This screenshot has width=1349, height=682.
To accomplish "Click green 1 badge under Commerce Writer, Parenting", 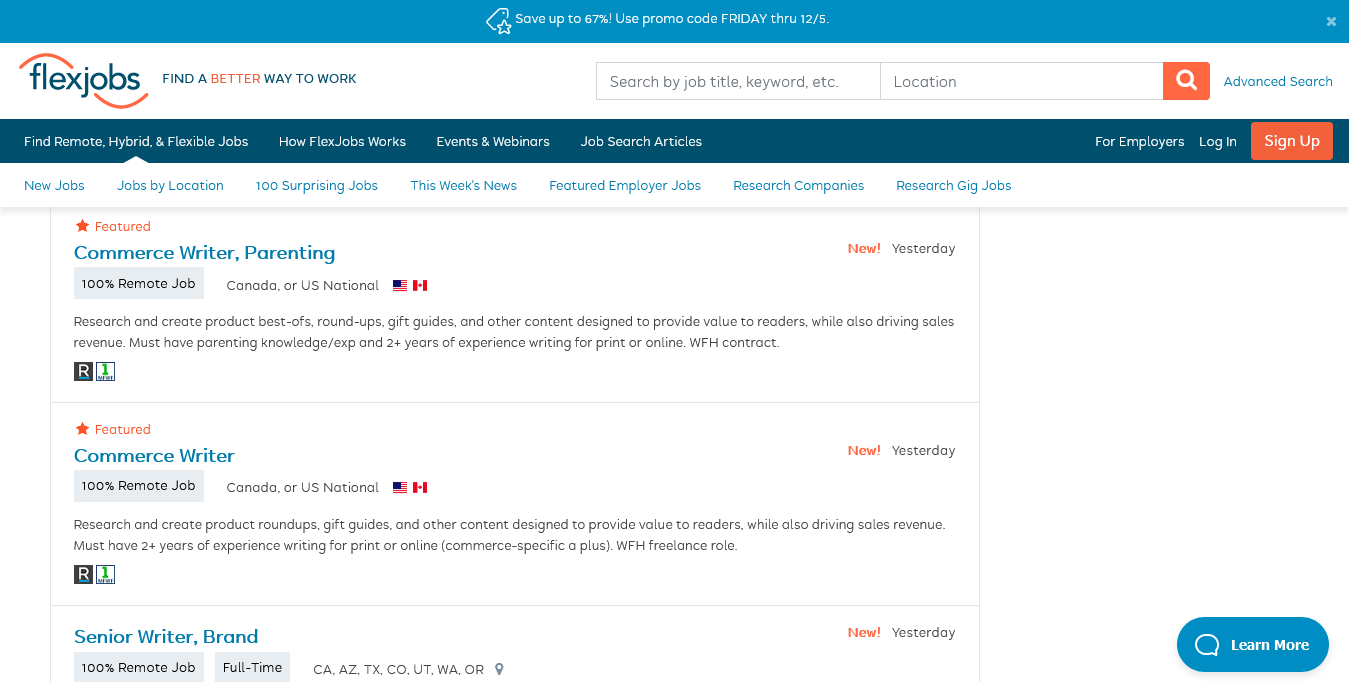I will tap(105, 372).
